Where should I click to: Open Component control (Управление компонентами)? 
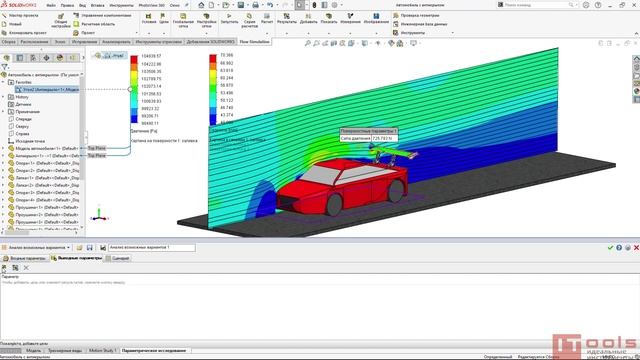pyautogui.click(x=102, y=16)
